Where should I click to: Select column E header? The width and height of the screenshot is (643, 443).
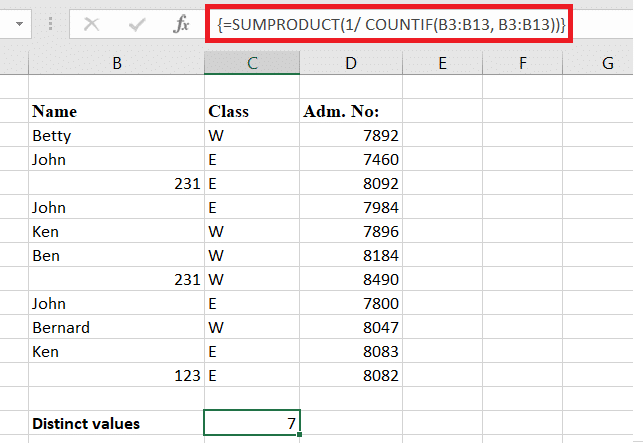click(441, 64)
